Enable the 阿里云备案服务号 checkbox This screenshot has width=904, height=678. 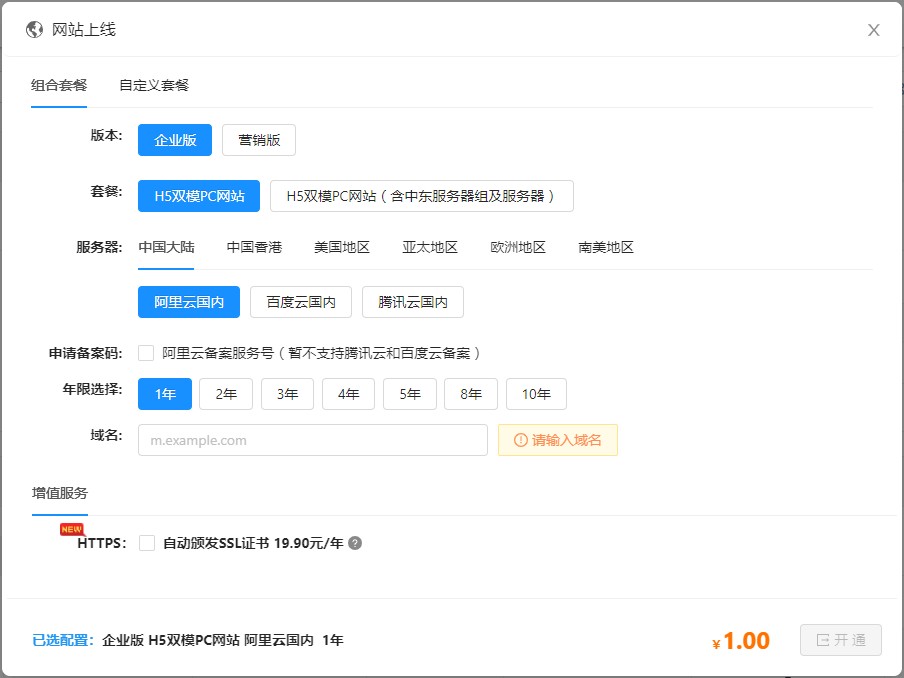(147, 353)
